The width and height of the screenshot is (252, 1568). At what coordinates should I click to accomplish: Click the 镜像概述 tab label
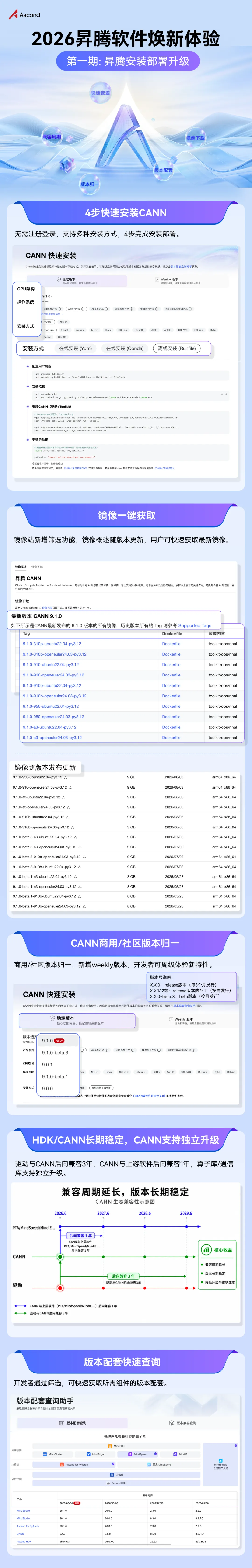(x=21, y=567)
